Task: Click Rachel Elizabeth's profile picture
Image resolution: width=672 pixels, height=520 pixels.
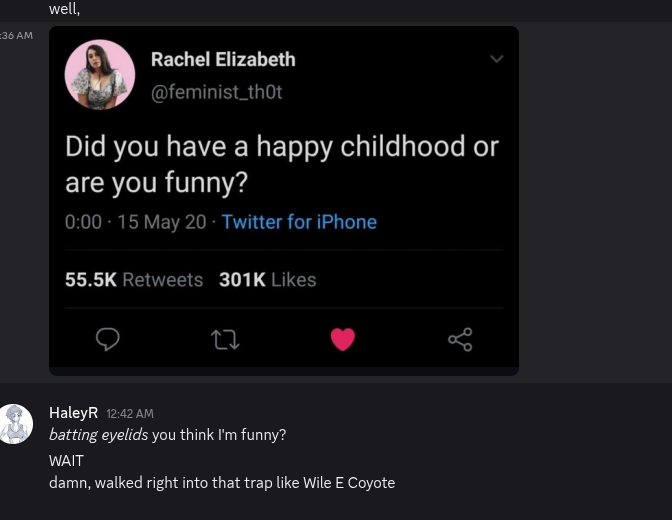Action: (100, 75)
